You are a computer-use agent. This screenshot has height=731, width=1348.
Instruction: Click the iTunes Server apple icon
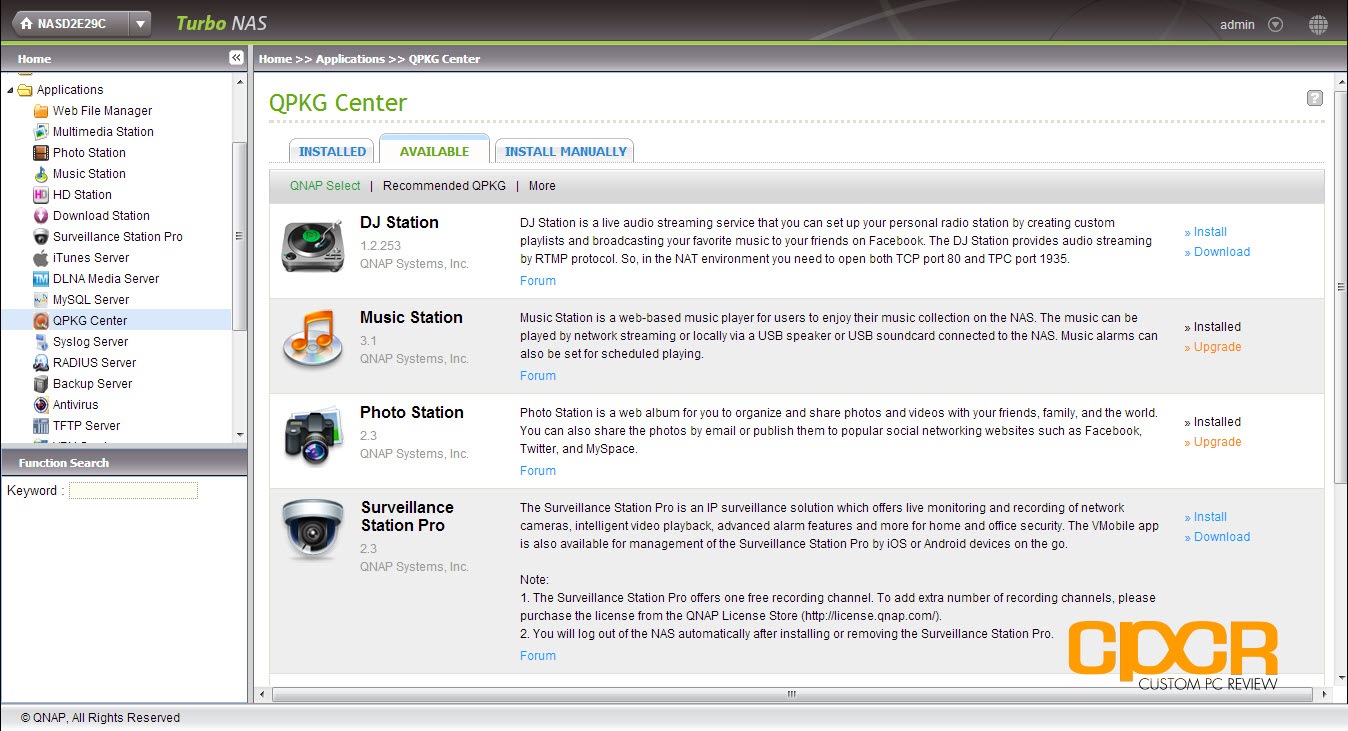[x=41, y=258]
